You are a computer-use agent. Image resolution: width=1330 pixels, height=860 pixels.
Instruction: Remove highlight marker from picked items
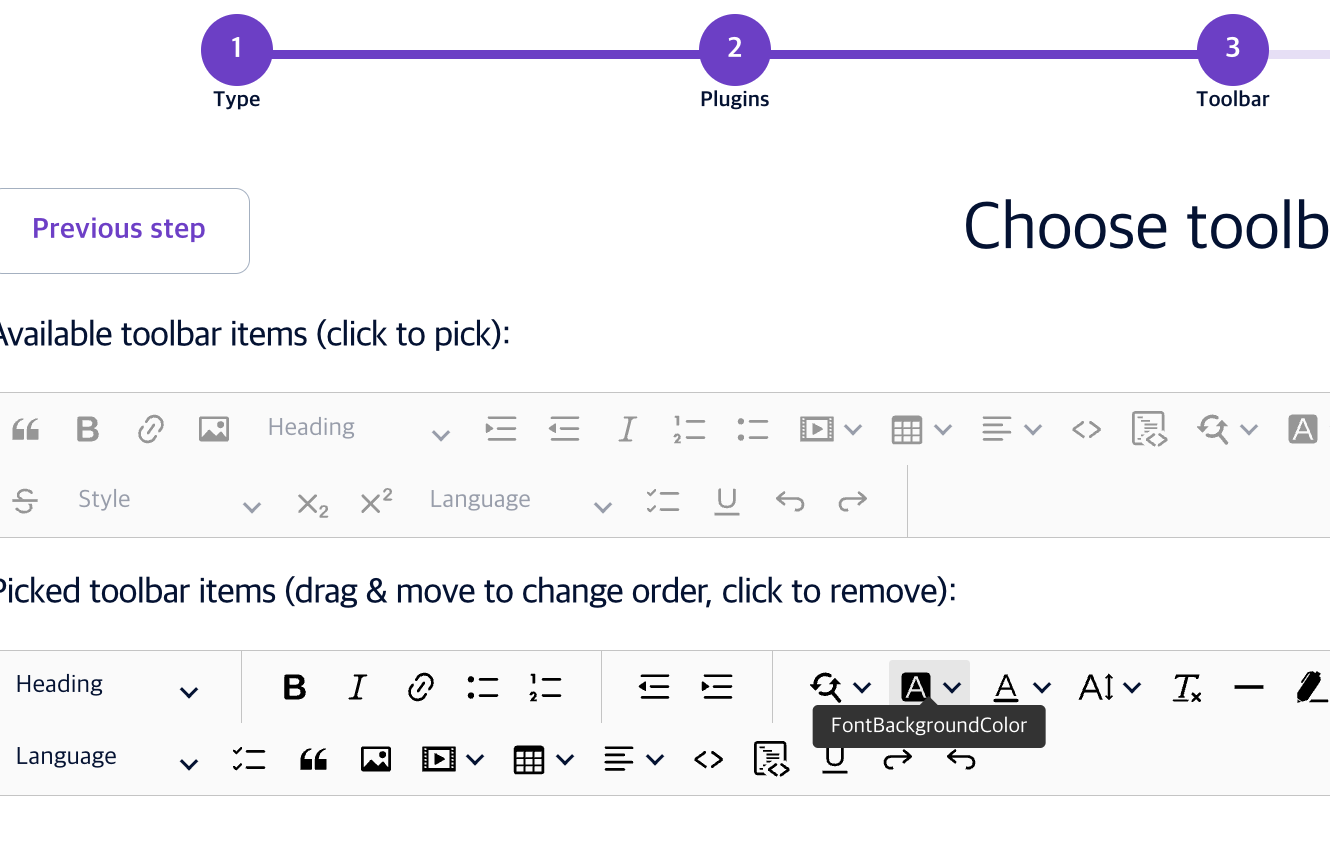pyautogui.click(x=1311, y=687)
